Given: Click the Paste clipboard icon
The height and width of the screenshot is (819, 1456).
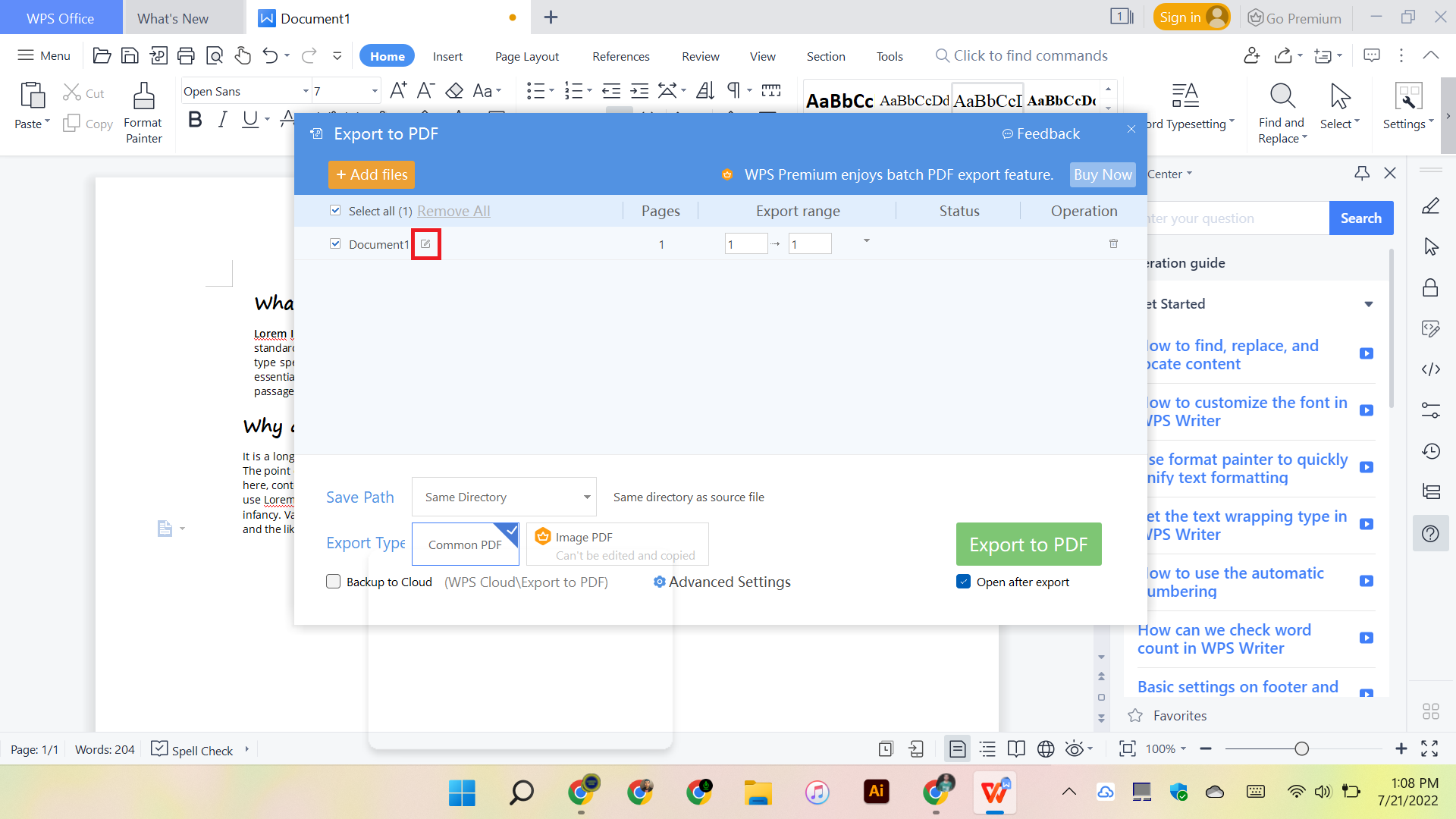Looking at the screenshot, I should 32,96.
